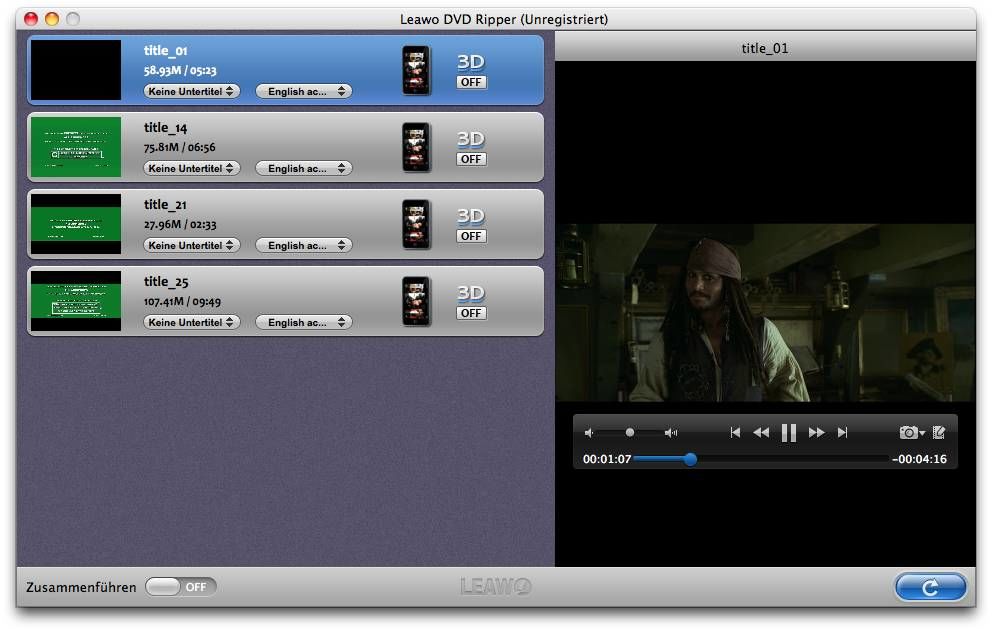This screenshot has width=992, height=631.
Task: Click the 58.93M / 05:23 info text
Action: [x=180, y=70]
